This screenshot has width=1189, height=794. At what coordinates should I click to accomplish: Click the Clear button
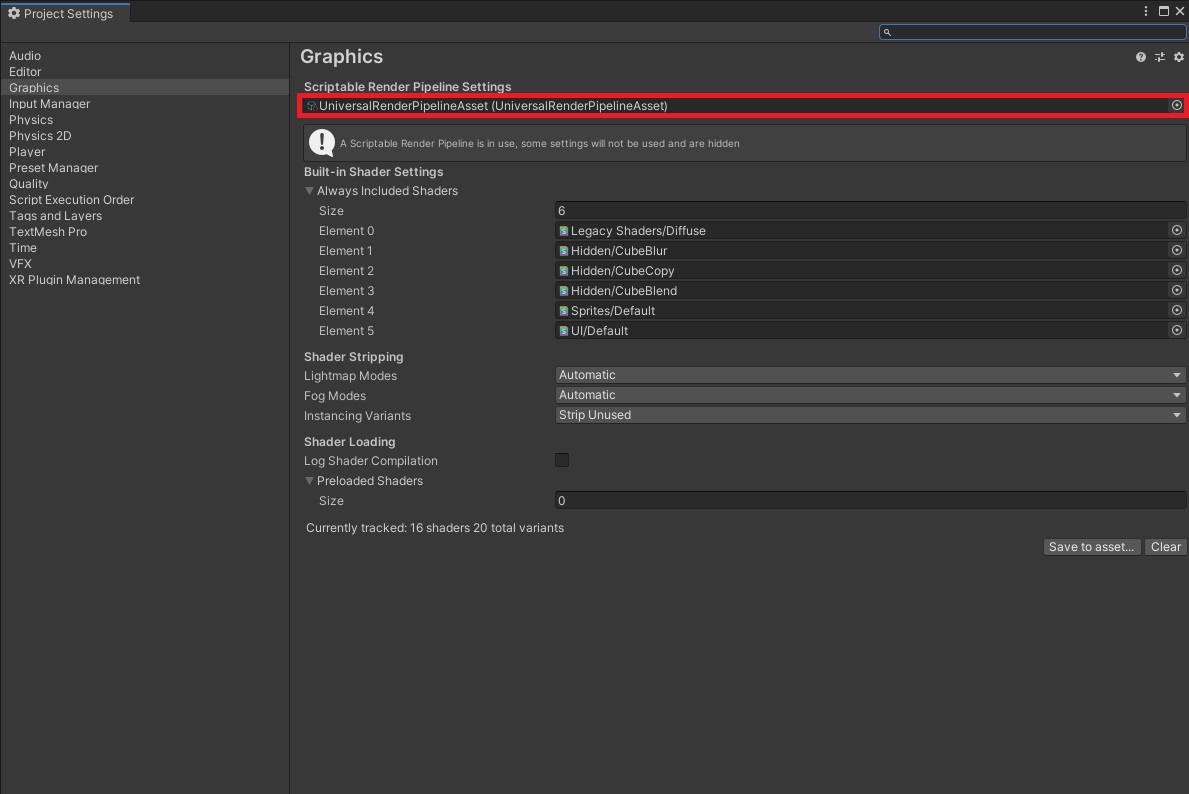[x=1165, y=547]
